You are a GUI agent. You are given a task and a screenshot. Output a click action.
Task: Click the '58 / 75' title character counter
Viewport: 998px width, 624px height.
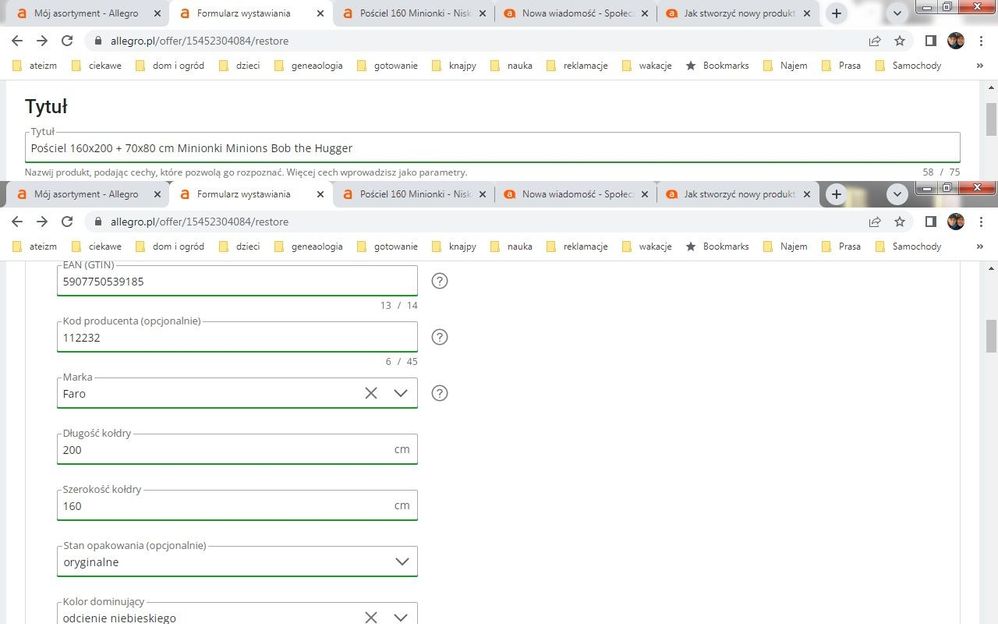click(x=941, y=172)
